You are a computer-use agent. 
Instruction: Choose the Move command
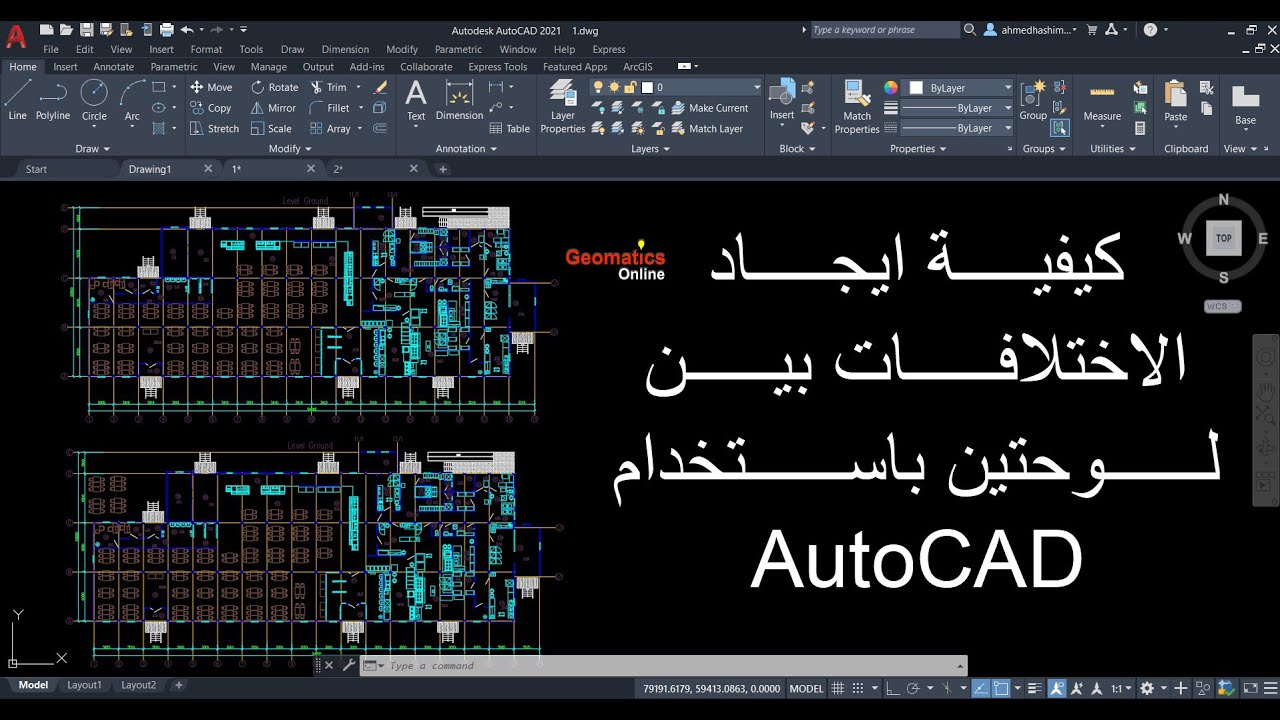click(x=211, y=87)
